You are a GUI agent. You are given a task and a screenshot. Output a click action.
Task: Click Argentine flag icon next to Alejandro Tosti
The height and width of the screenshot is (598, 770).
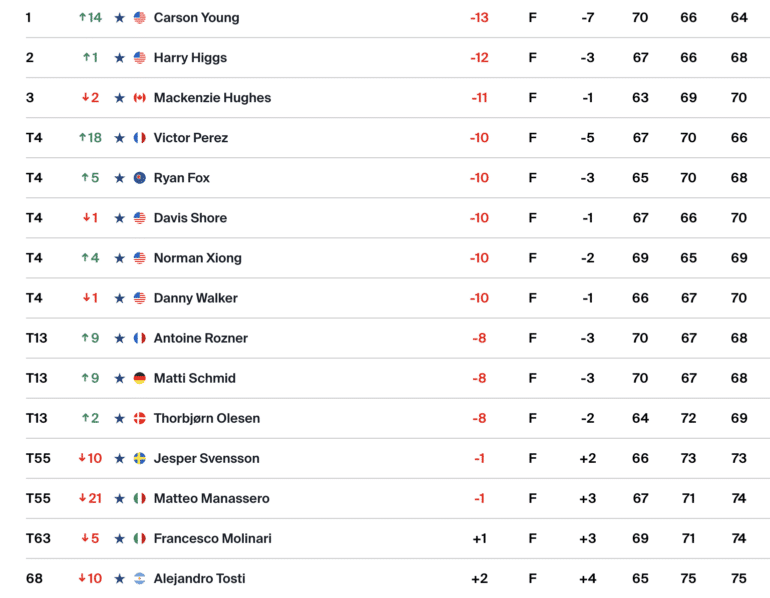tap(139, 579)
